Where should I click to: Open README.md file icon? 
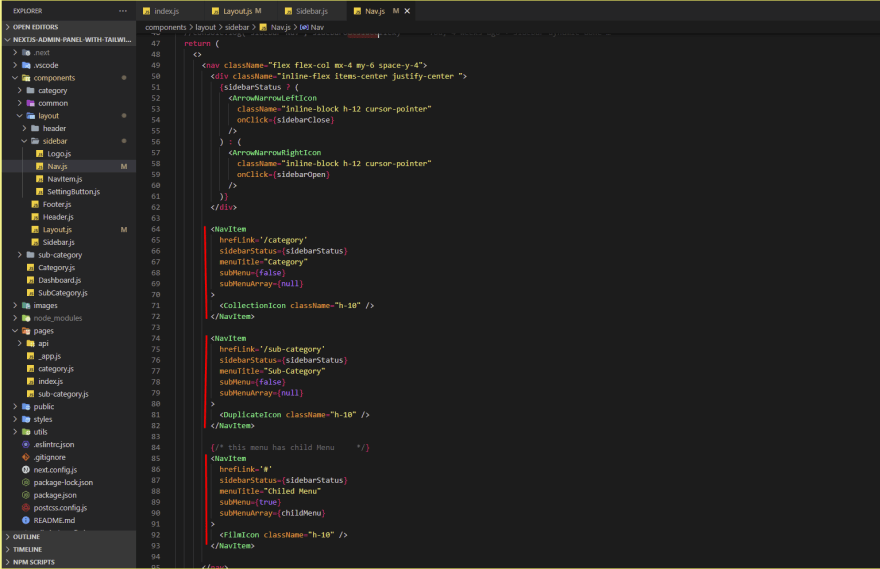[26, 521]
